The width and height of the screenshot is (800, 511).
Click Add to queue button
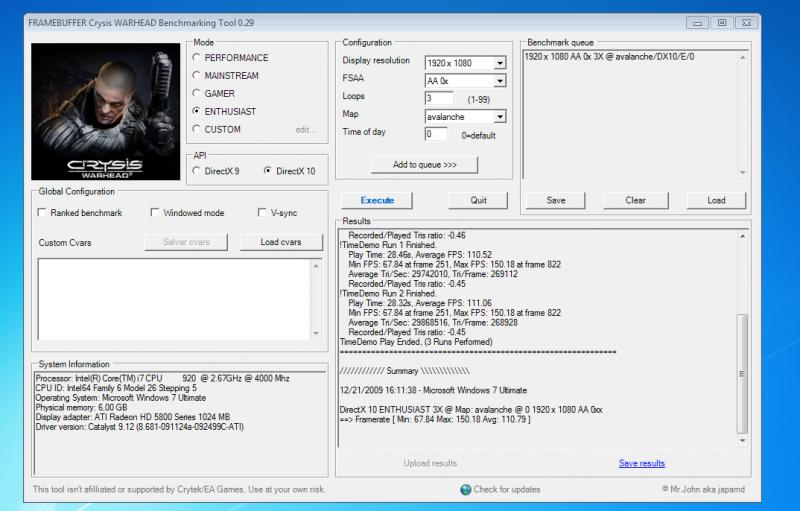click(424, 165)
